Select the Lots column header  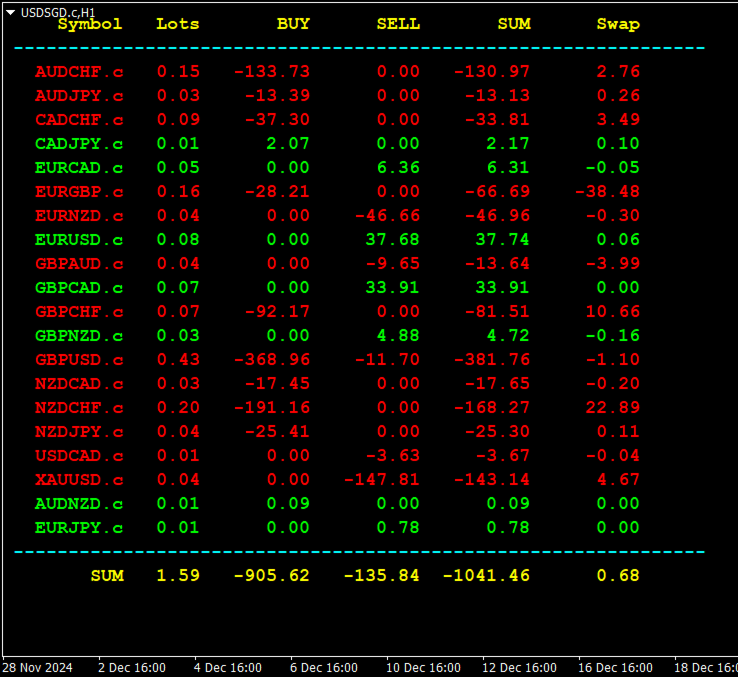point(177,24)
